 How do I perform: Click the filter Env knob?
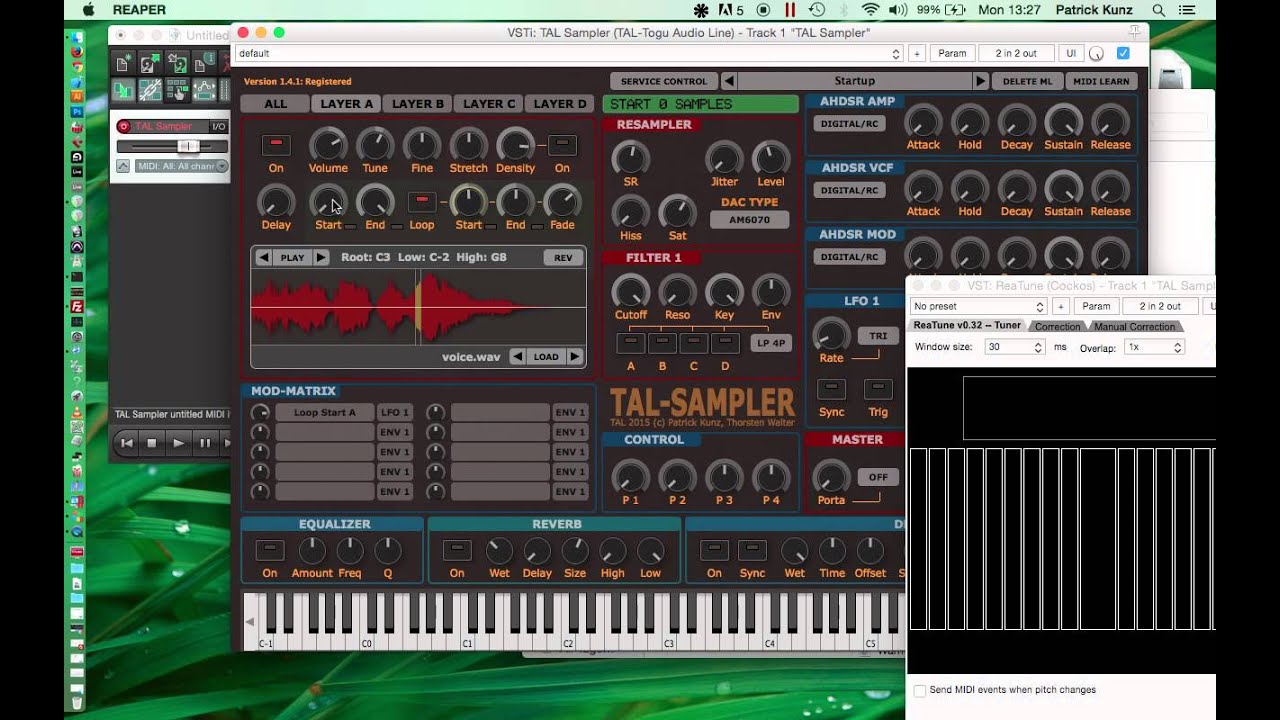point(771,291)
